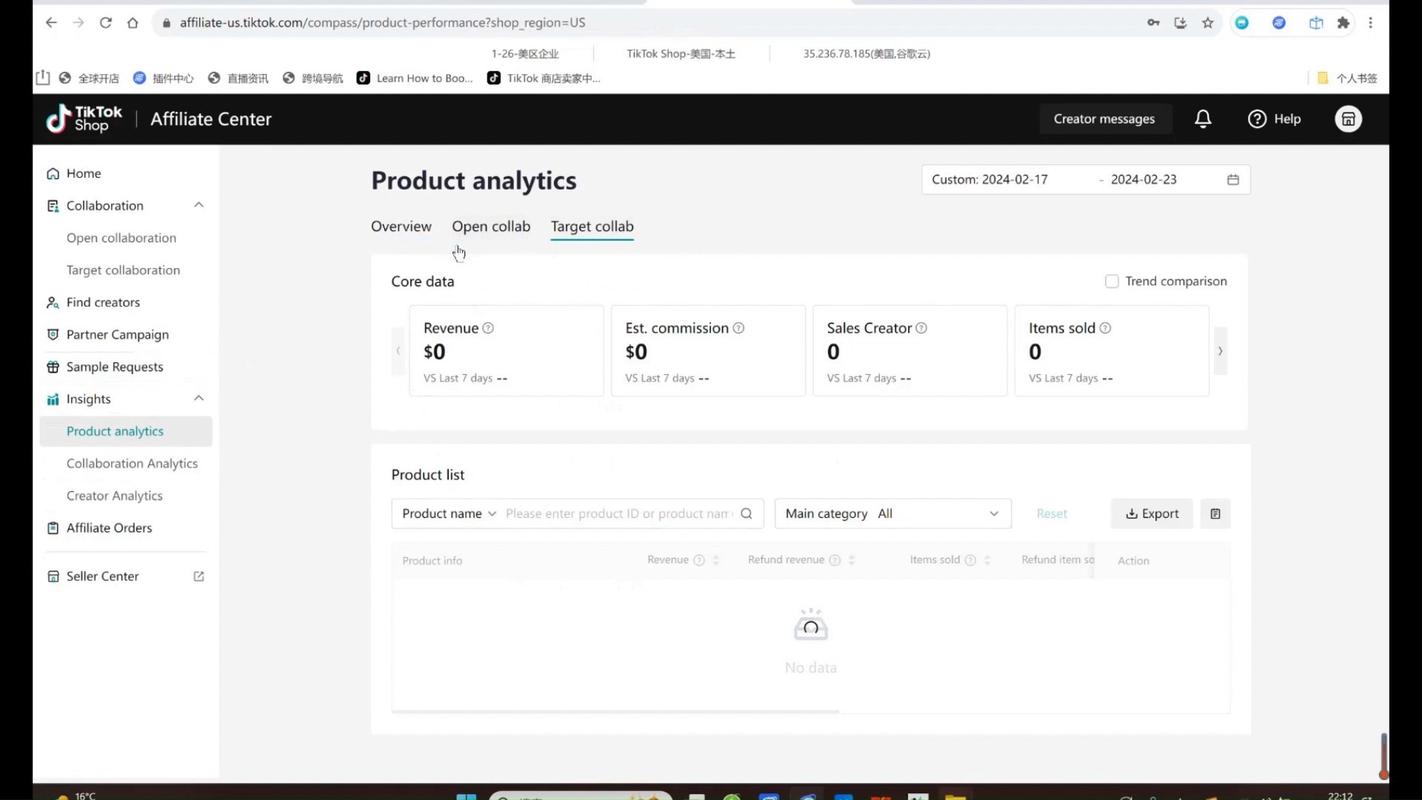Click the column settings icon beside Export
This screenshot has height=800, width=1422.
coord(1215,514)
